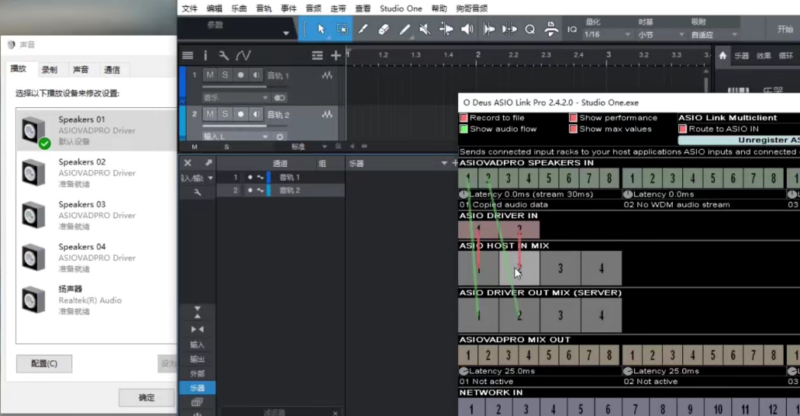Screen dimensions: 800x416
Task: Open the wrench settings icon above tracks
Action: coord(224,55)
